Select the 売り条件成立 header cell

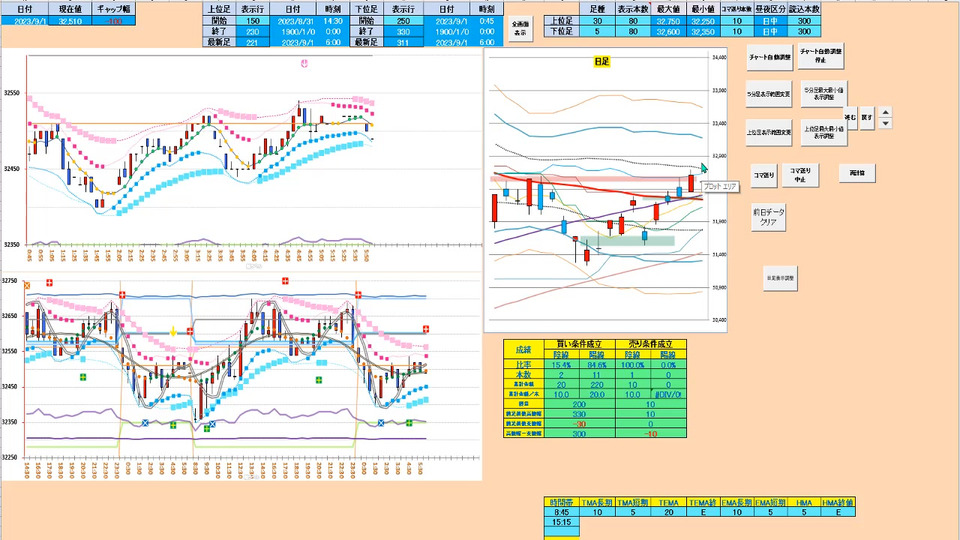pyautogui.click(x=651, y=345)
